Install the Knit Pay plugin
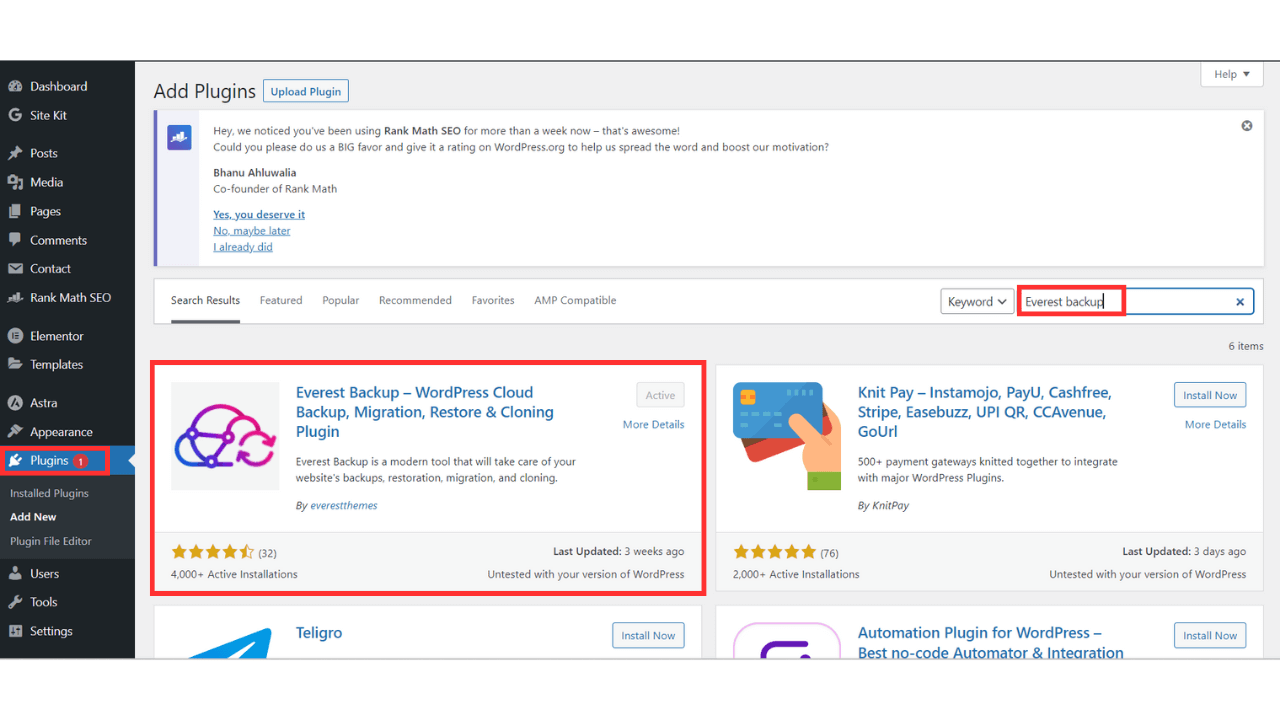This screenshot has width=1280, height=720. (x=1210, y=394)
